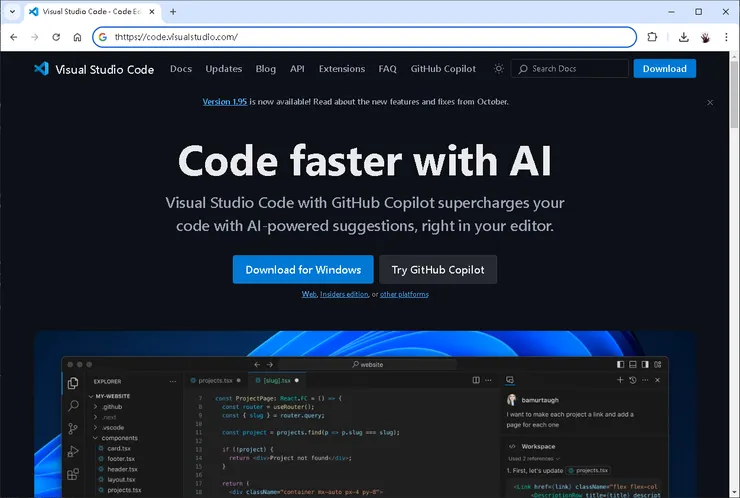Screen dimensions: 740x498
Task: Open a new browser tab with plus icon
Action: point(173,11)
